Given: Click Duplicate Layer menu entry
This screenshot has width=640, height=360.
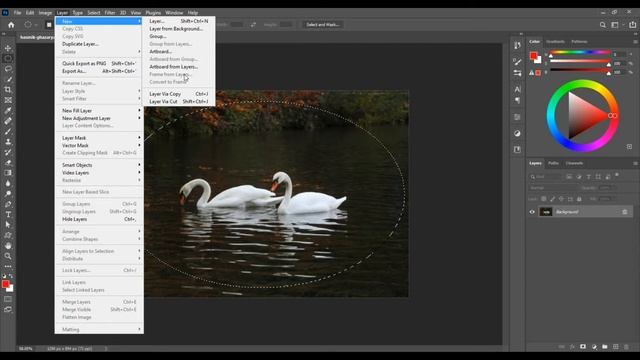Looking at the screenshot, I should click(x=99, y=44).
